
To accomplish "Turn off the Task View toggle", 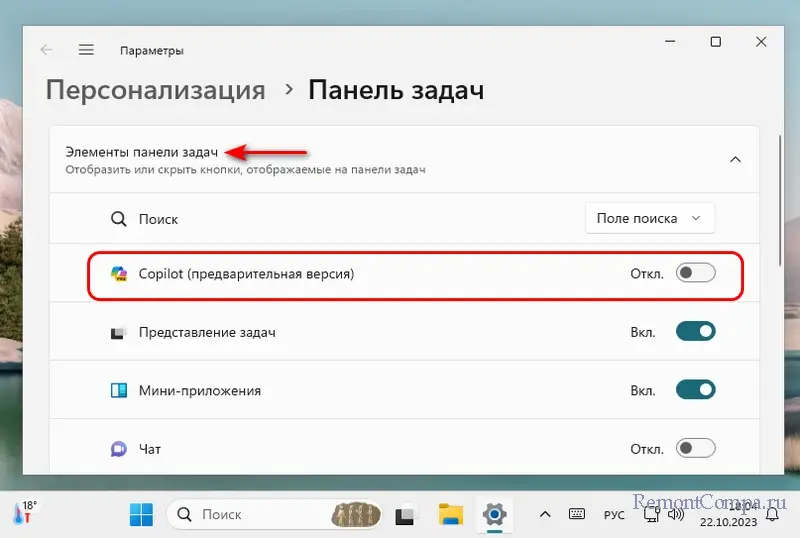I will click(x=696, y=332).
